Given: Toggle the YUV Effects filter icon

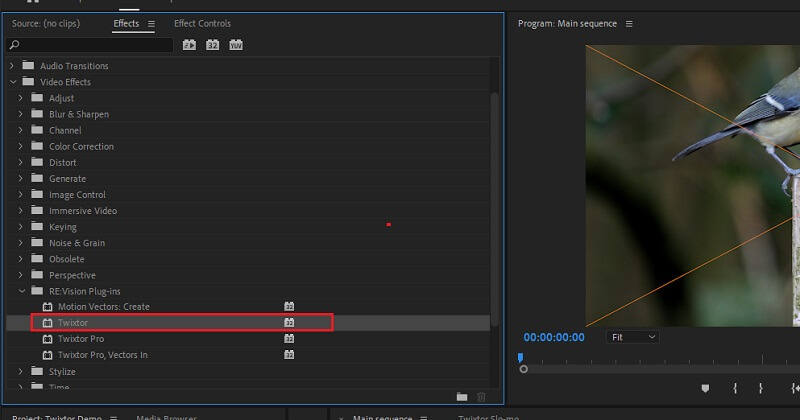Looking at the screenshot, I should point(236,45).
